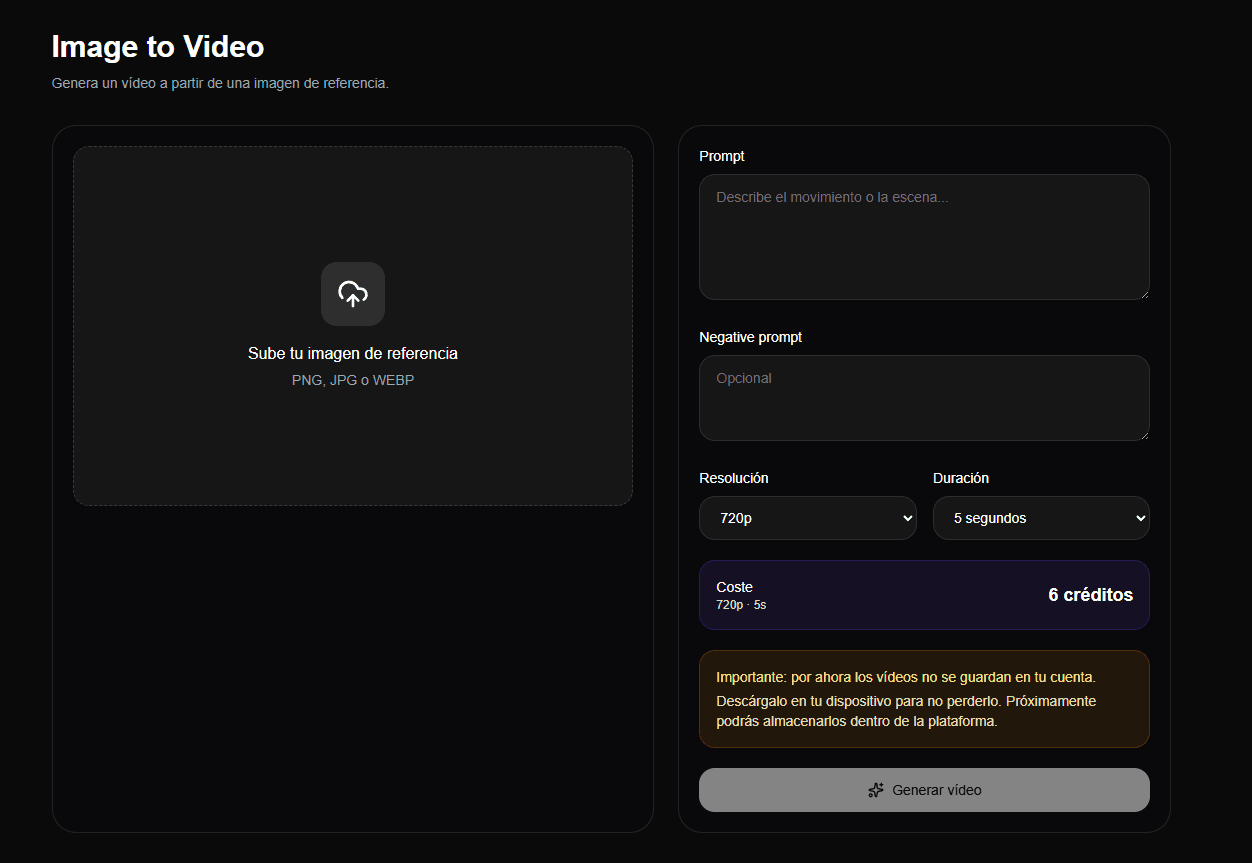Screen dimensions: 1252x863
Task: Click the Prompt textarea resize handle
Action: (x=1143, y=293)
